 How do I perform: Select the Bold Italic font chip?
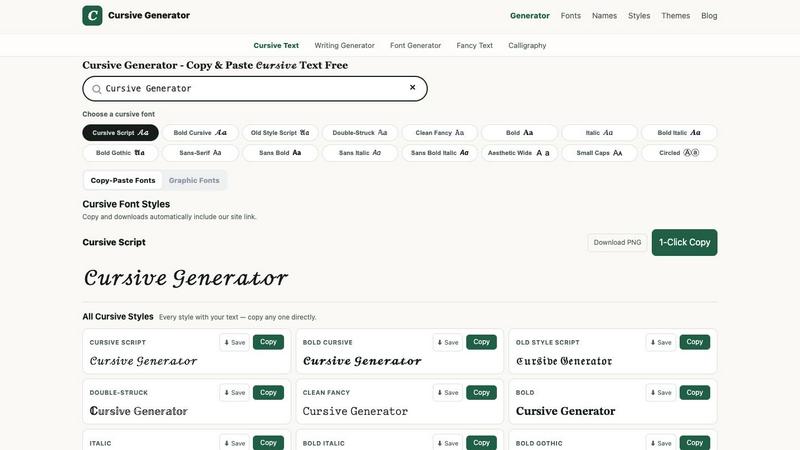pyautogui.click(x=679, y=133)
